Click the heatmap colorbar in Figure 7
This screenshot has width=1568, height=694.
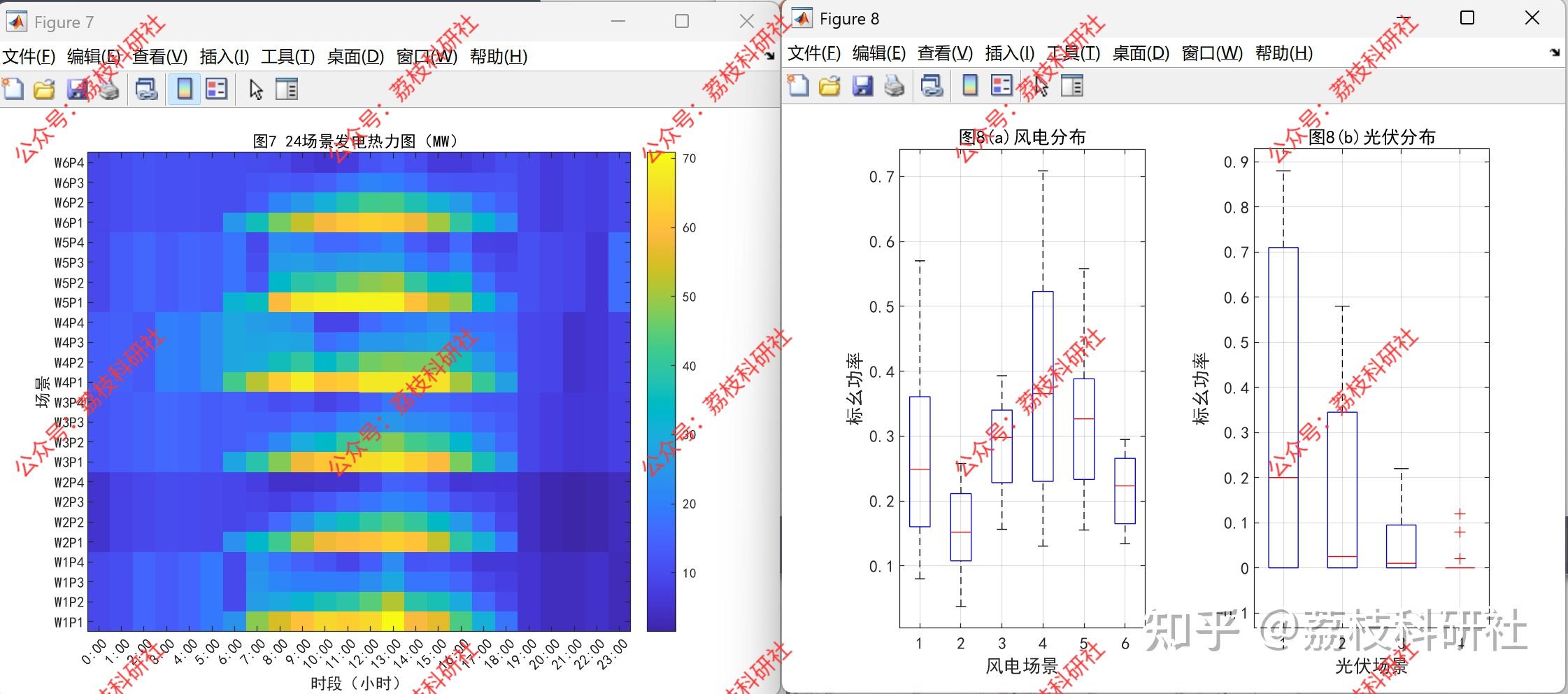[661, 392]
